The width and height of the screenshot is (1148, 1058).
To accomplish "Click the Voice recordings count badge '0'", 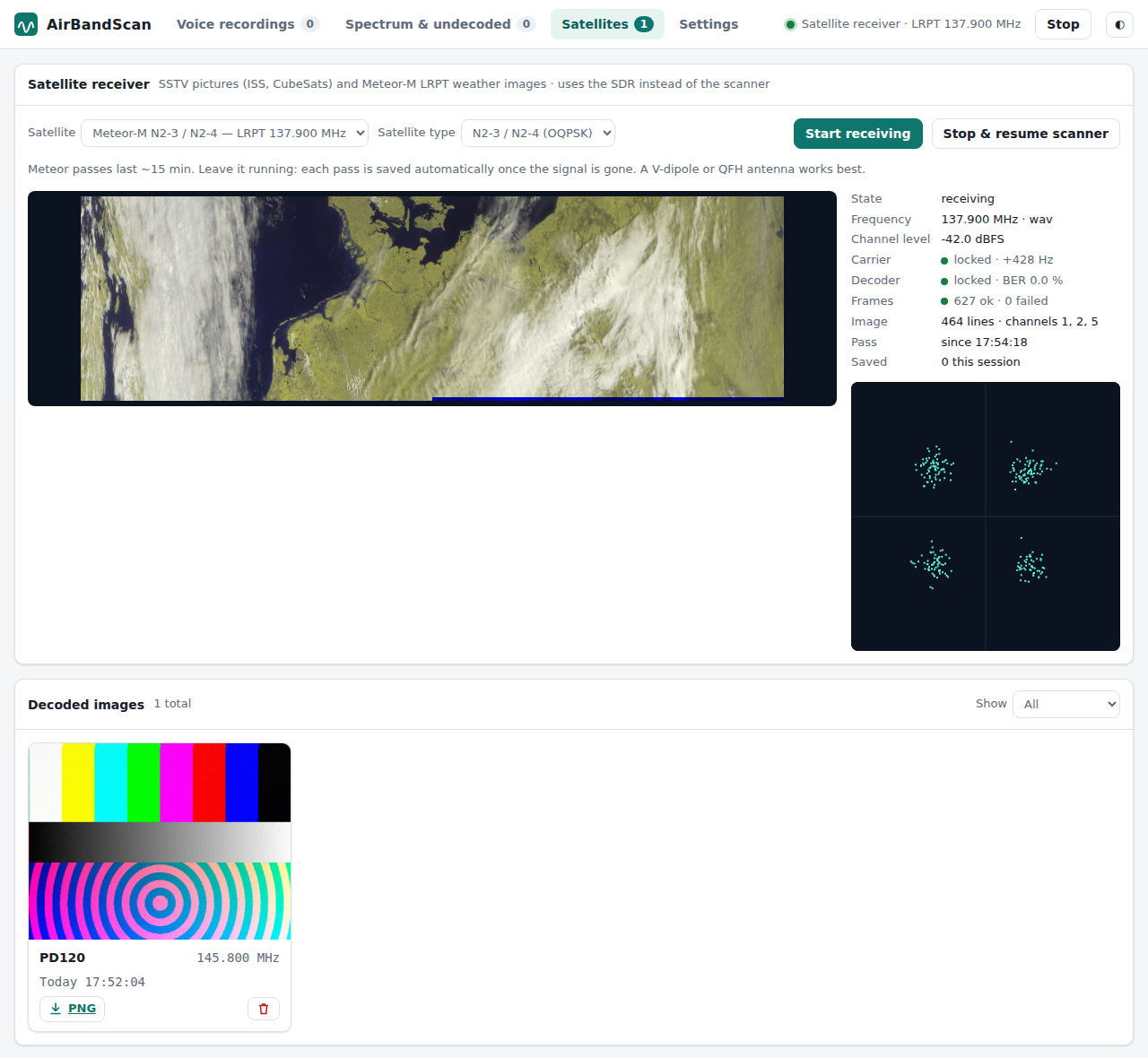I will coord(310,24).
